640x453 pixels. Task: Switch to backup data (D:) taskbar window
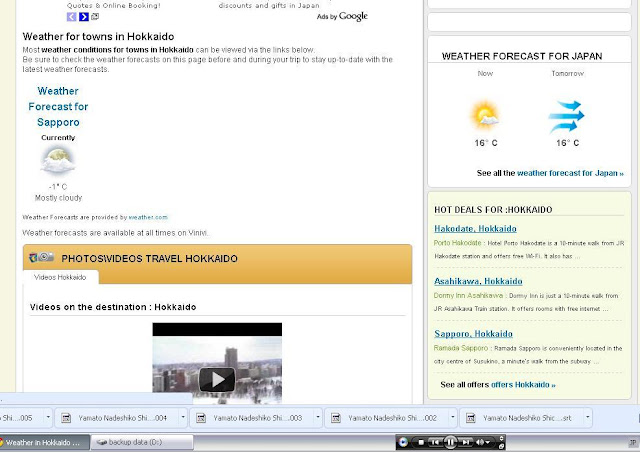[x=142, y=442]
